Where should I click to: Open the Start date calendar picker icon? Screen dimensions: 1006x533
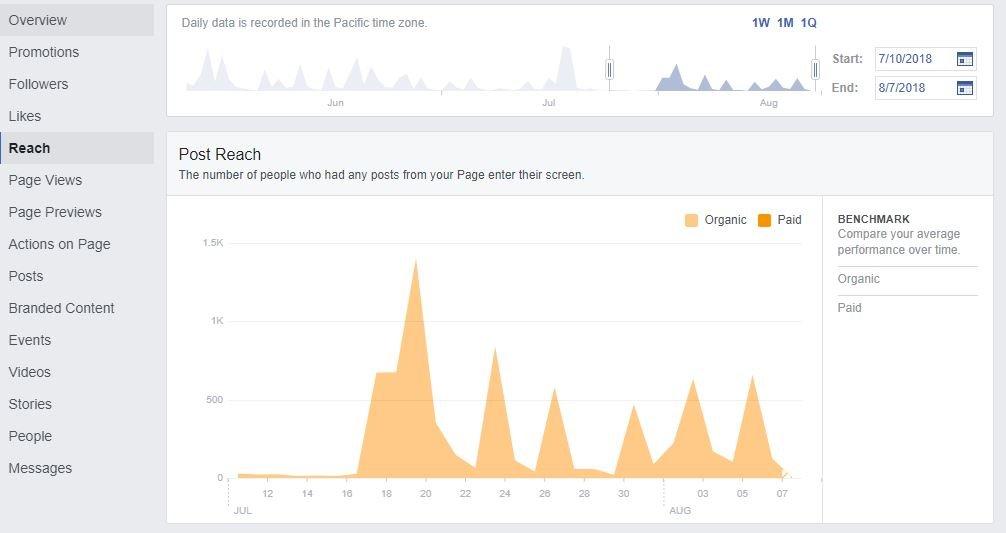click(965, 59)
